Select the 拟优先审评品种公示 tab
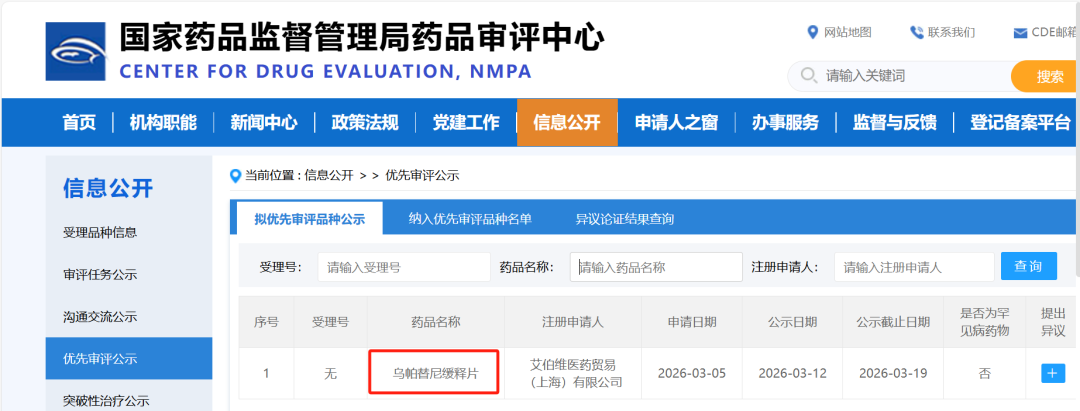 tap(309, 219)
